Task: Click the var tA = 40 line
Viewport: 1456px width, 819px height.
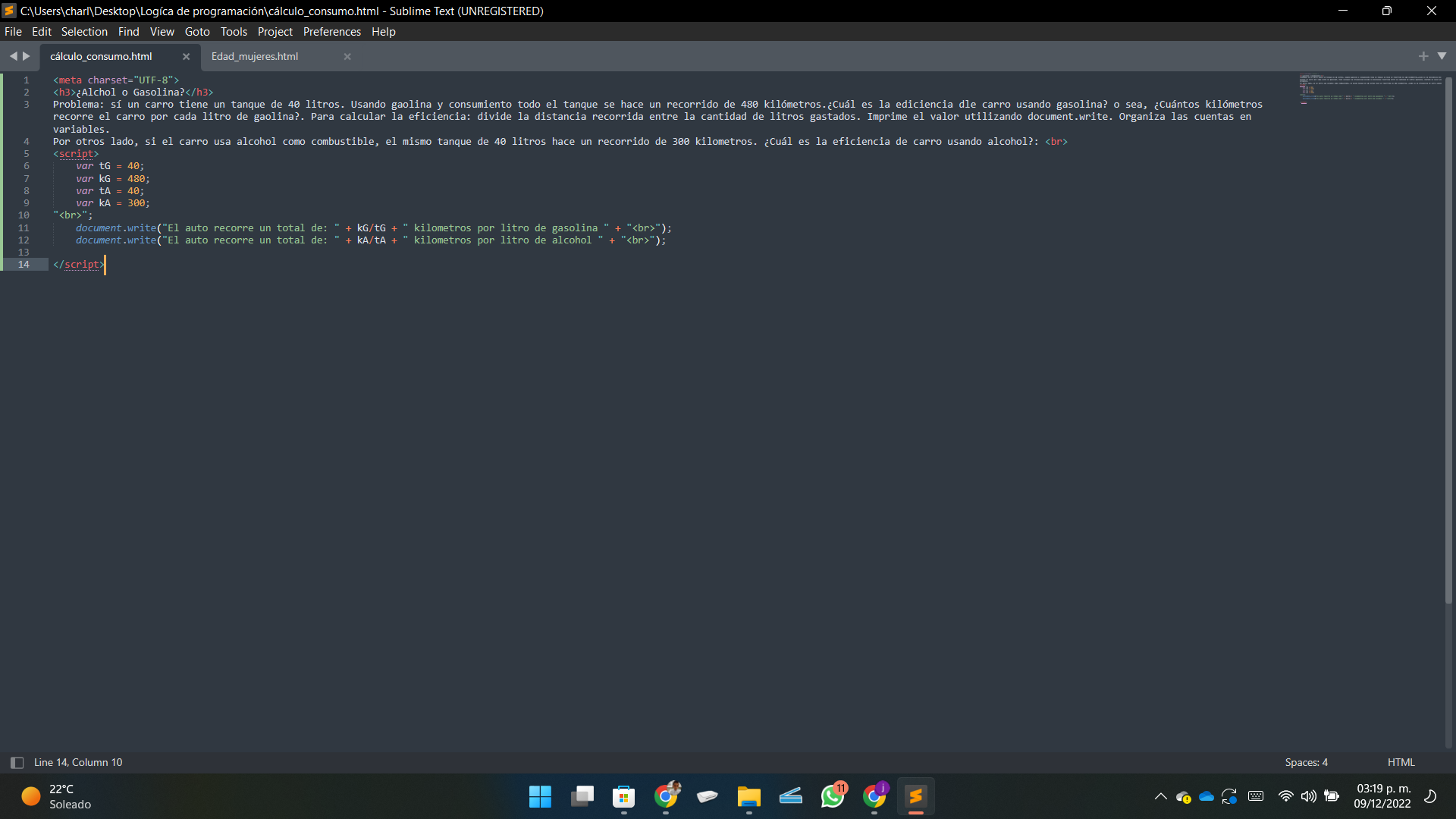Action: tap(110, 191)
